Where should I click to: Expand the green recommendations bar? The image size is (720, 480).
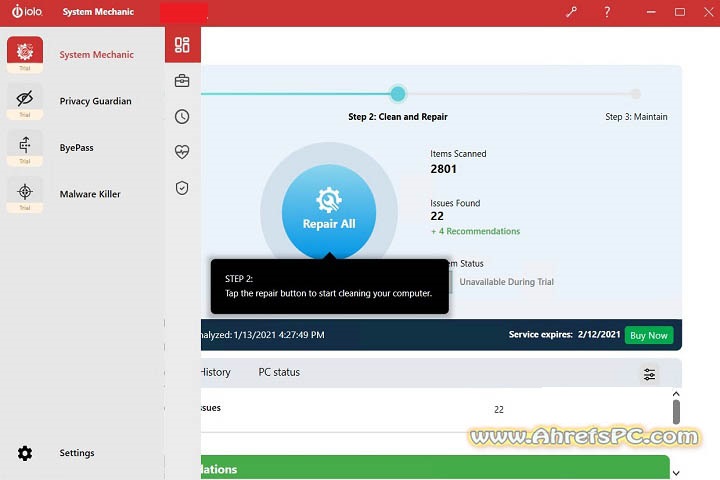pyautogui.click(x=435, y=468)
